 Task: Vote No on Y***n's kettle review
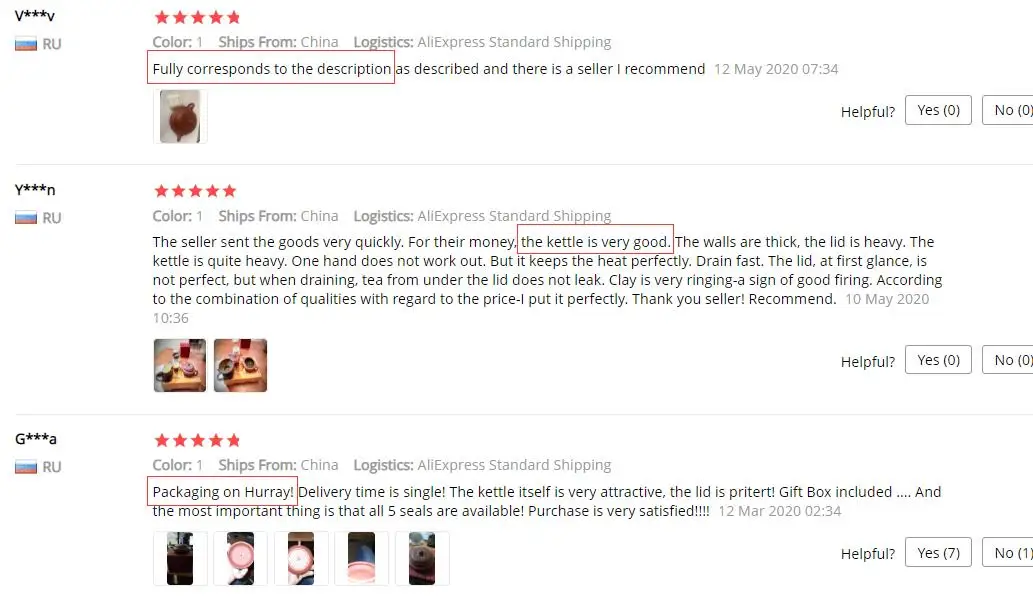tap(1008, 360)
